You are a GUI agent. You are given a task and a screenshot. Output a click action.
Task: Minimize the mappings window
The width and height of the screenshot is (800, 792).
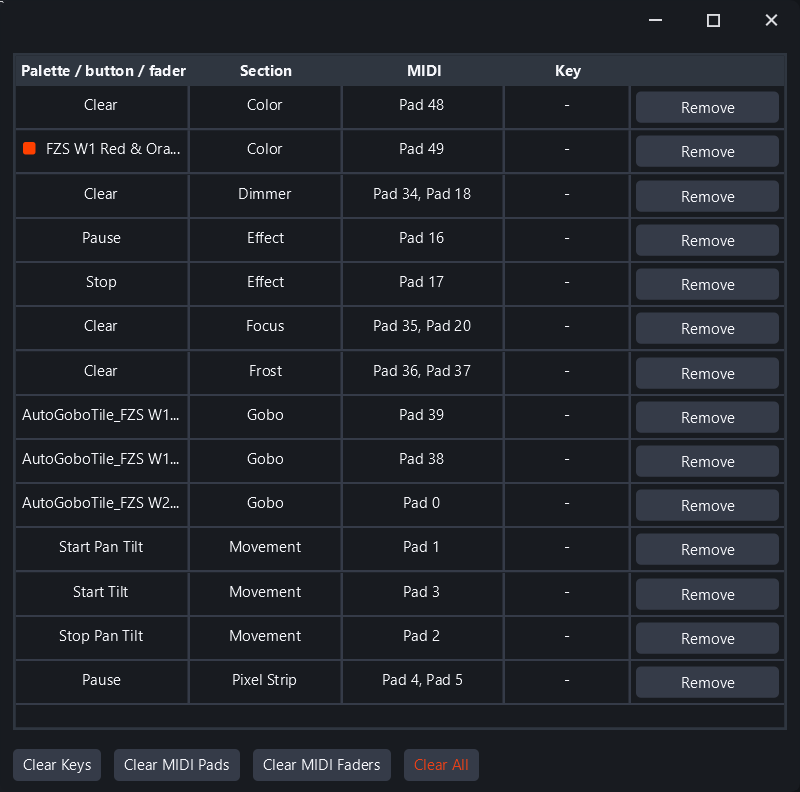[x=655, y=20]
